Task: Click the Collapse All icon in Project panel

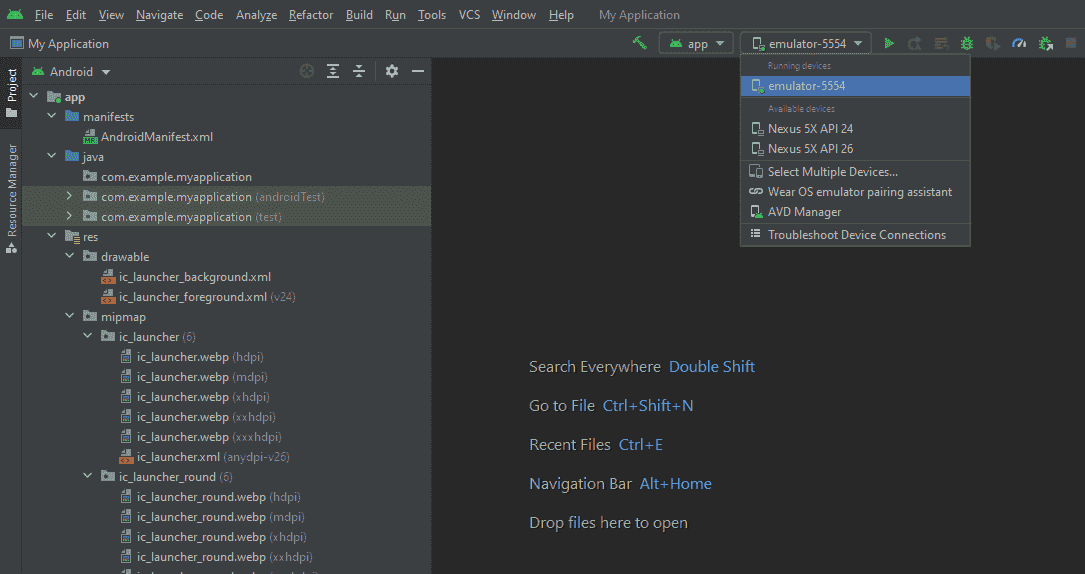Action: 358,71
